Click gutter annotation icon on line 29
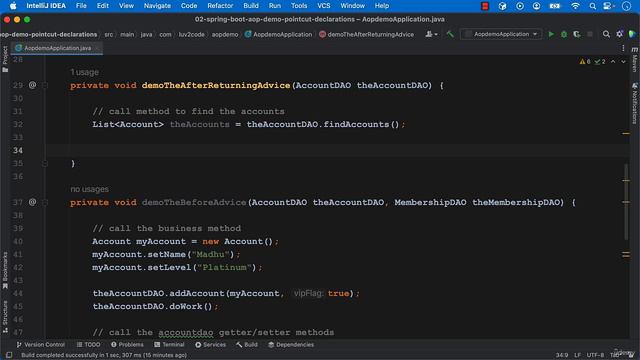640x360 pixels. pos(32,85)
